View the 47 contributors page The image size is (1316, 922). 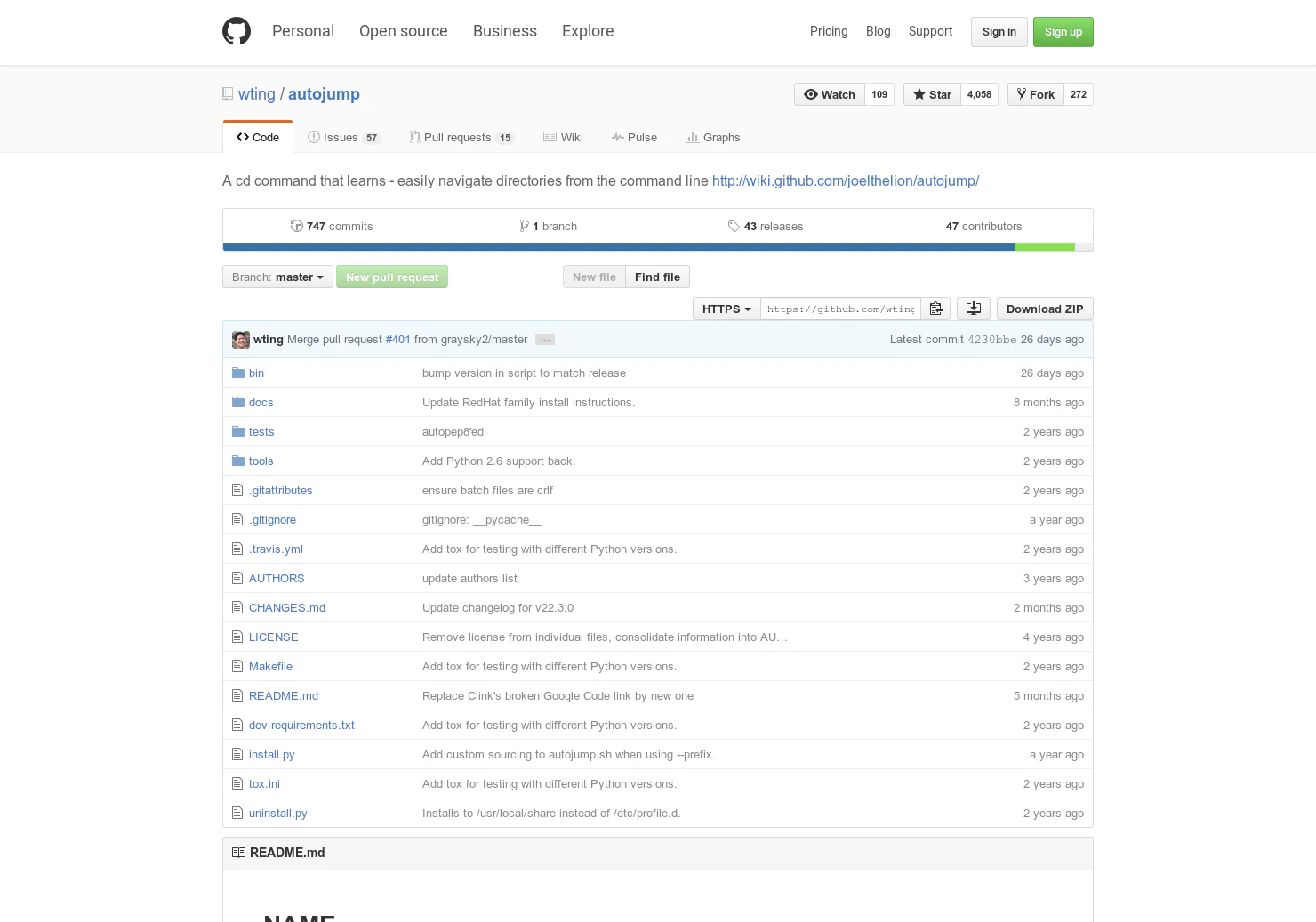[x=983, y=226]
